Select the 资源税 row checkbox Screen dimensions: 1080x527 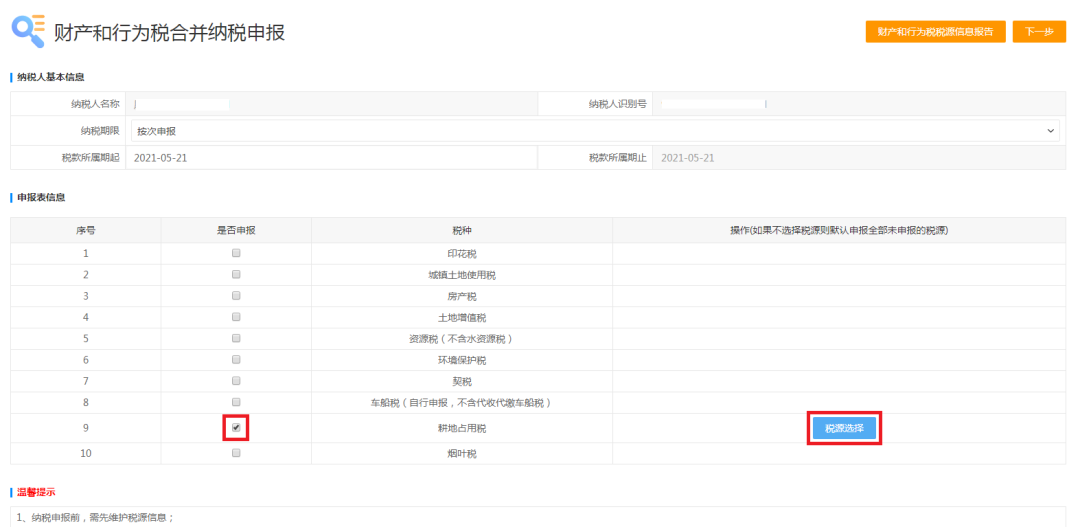[x=236, y=338]
